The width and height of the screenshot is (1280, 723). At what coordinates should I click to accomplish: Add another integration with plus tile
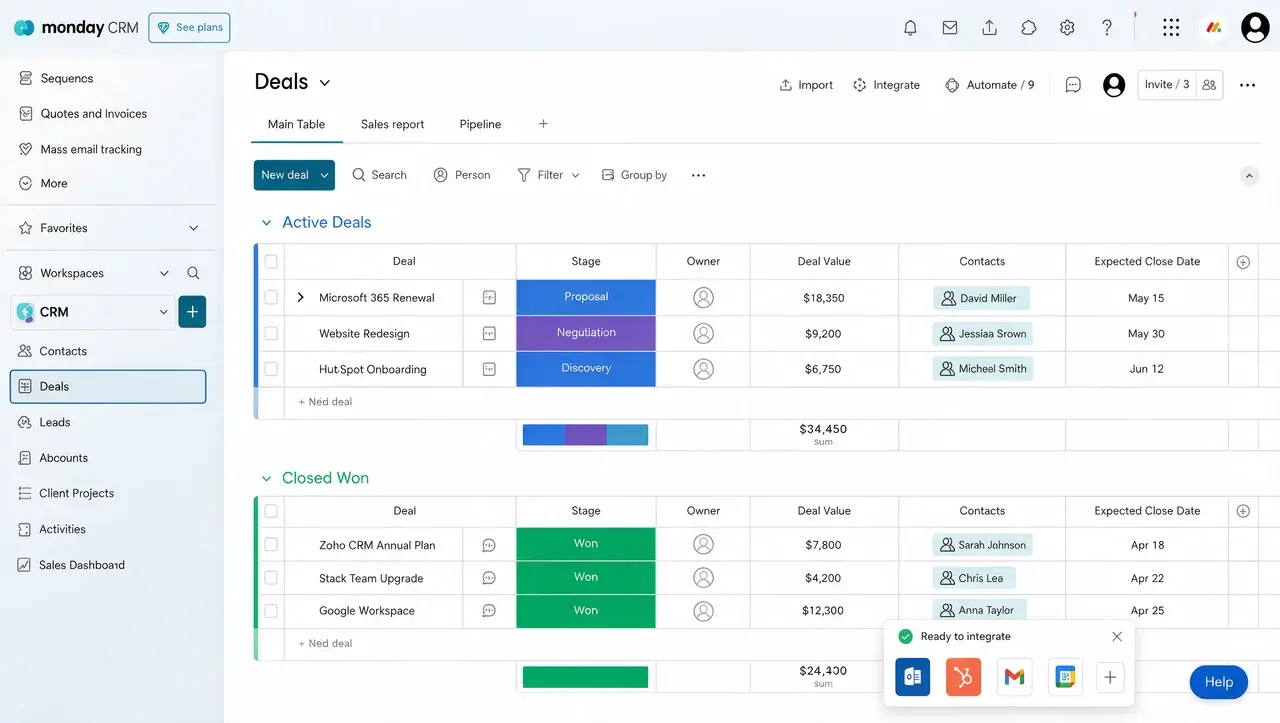[1110, 677]
